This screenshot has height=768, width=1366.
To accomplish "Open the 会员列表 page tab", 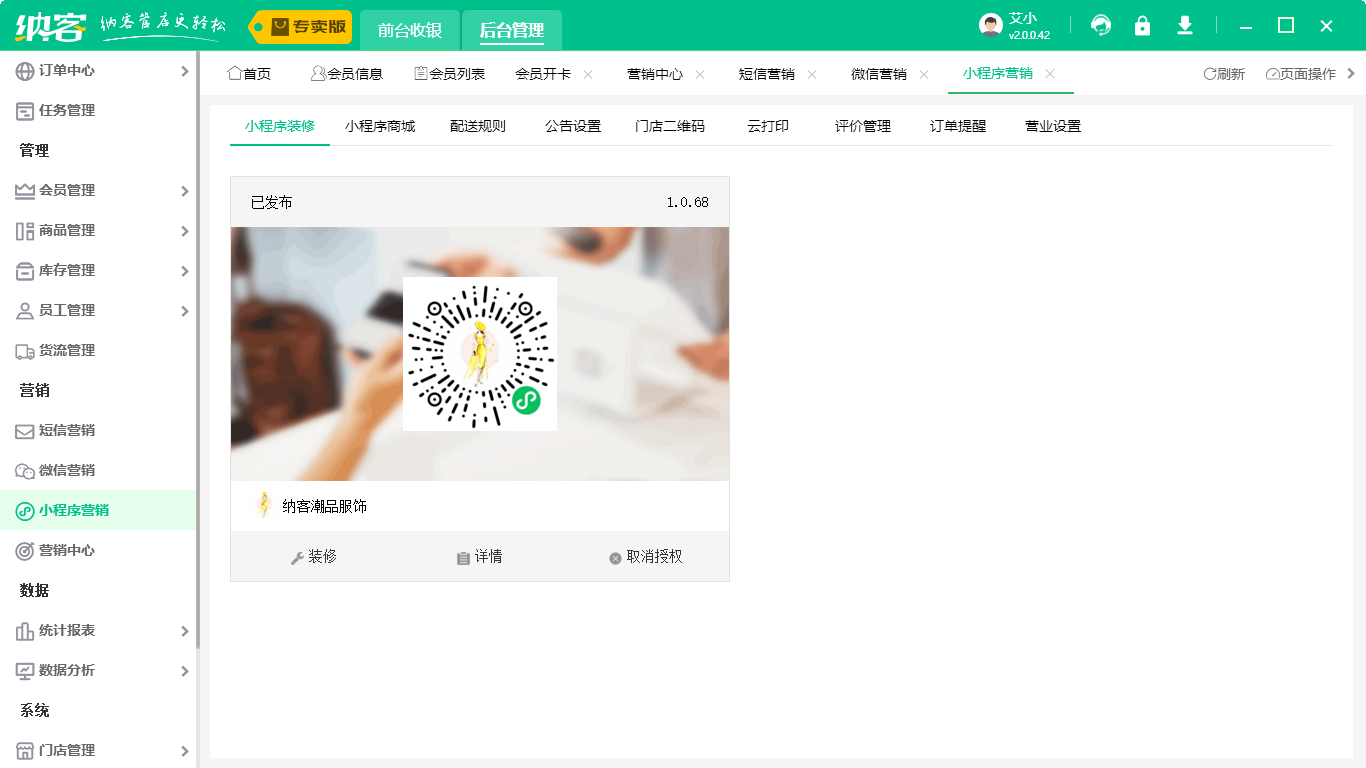I will [x=449, y=74].
